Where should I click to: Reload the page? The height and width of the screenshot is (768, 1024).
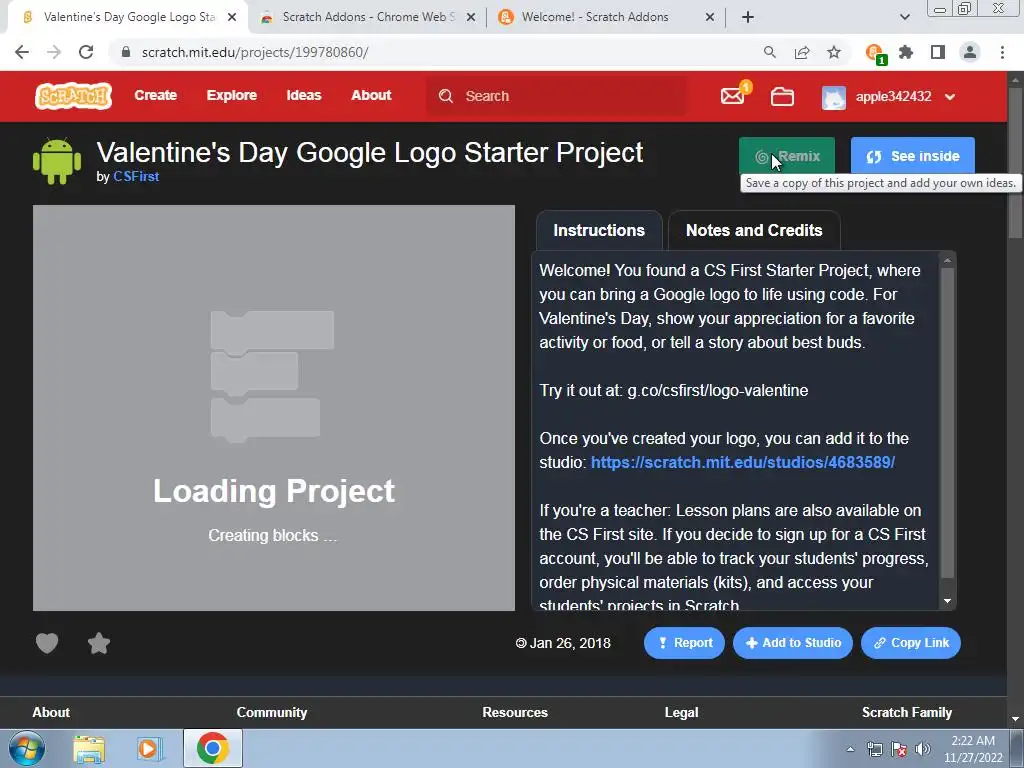point(86,52)
